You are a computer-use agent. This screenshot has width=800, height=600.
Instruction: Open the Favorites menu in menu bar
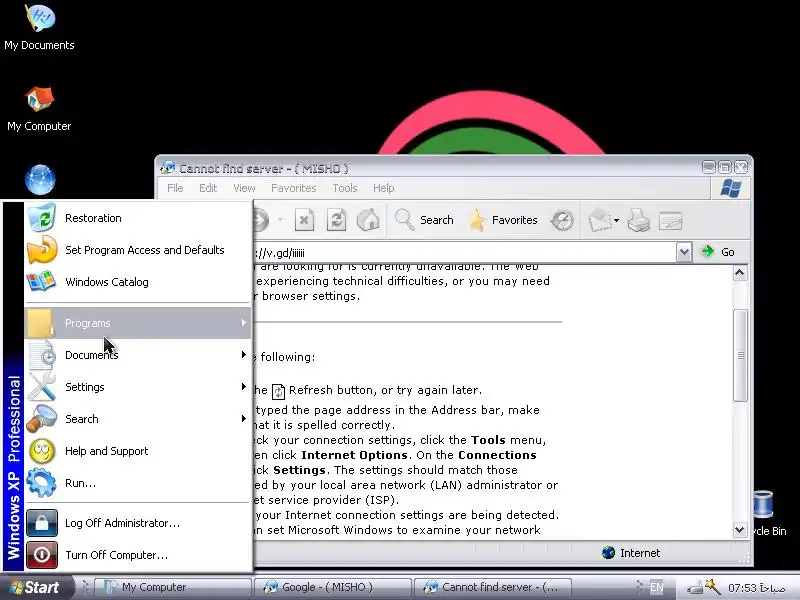coord(294,188)
